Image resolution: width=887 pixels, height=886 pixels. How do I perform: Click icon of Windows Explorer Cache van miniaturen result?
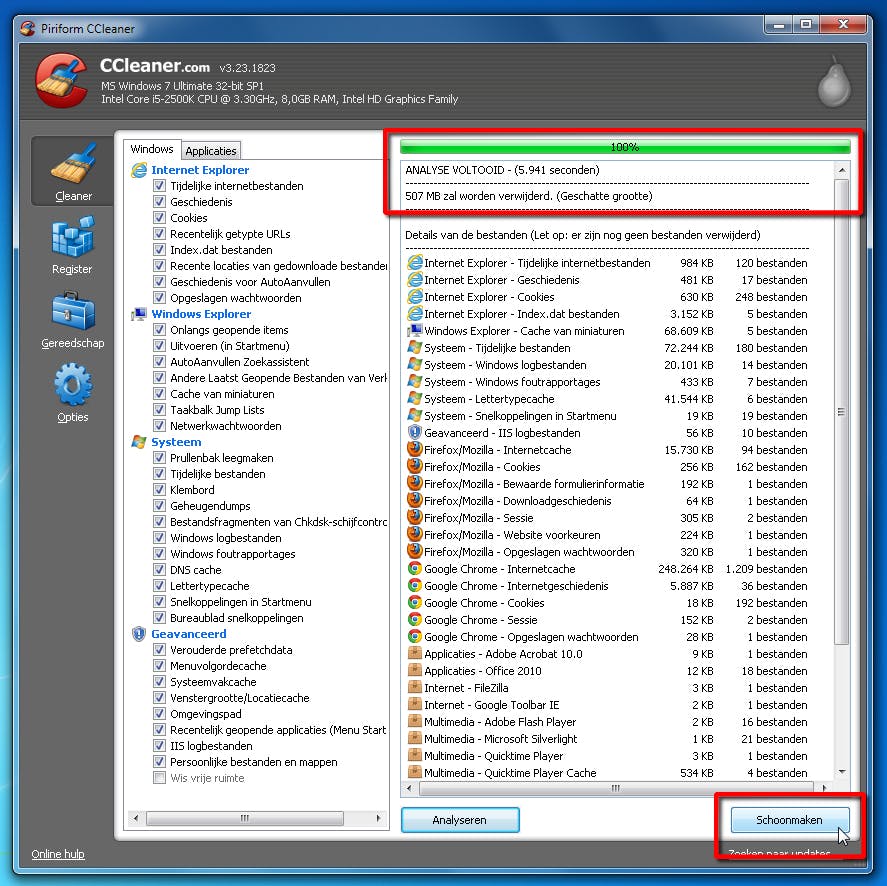pos(415,330)
